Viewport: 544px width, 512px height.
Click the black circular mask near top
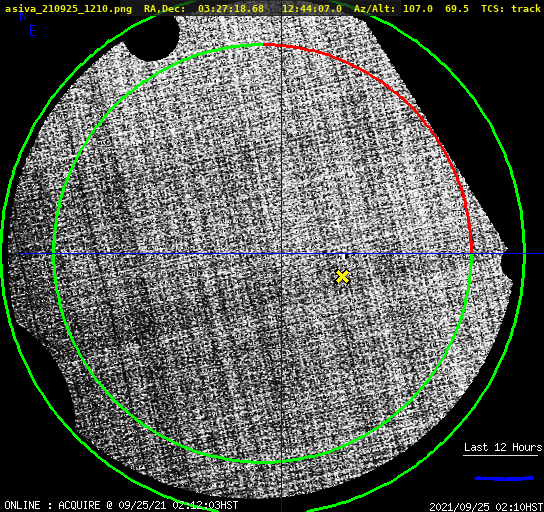(152, 36)
